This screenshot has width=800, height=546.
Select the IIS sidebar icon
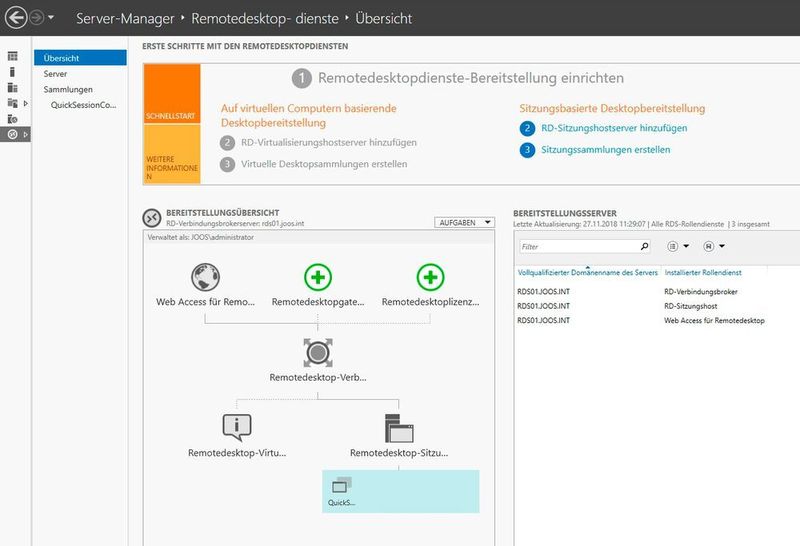click(x=13, y=119)
